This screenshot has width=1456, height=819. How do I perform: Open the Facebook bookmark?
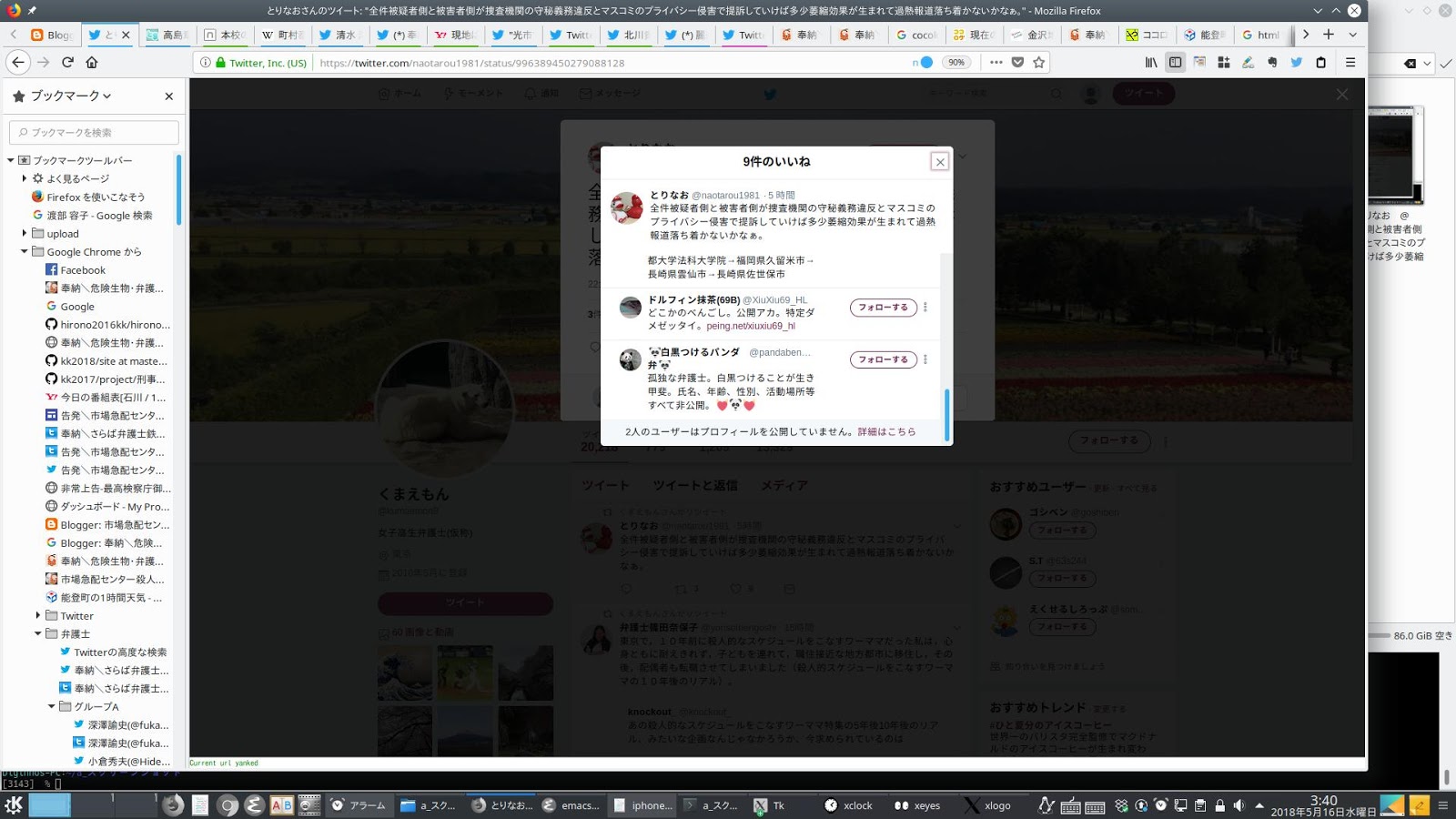coord(83,269)
